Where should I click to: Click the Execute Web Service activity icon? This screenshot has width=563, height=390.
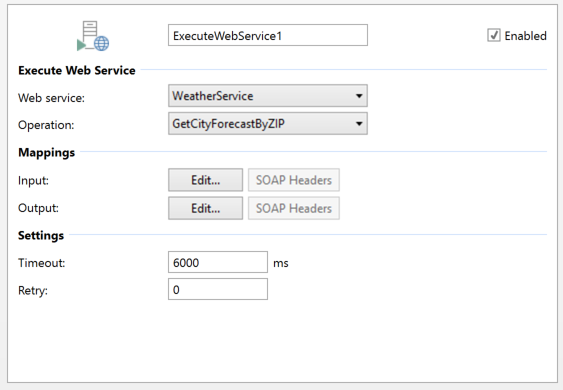(93, 36)
